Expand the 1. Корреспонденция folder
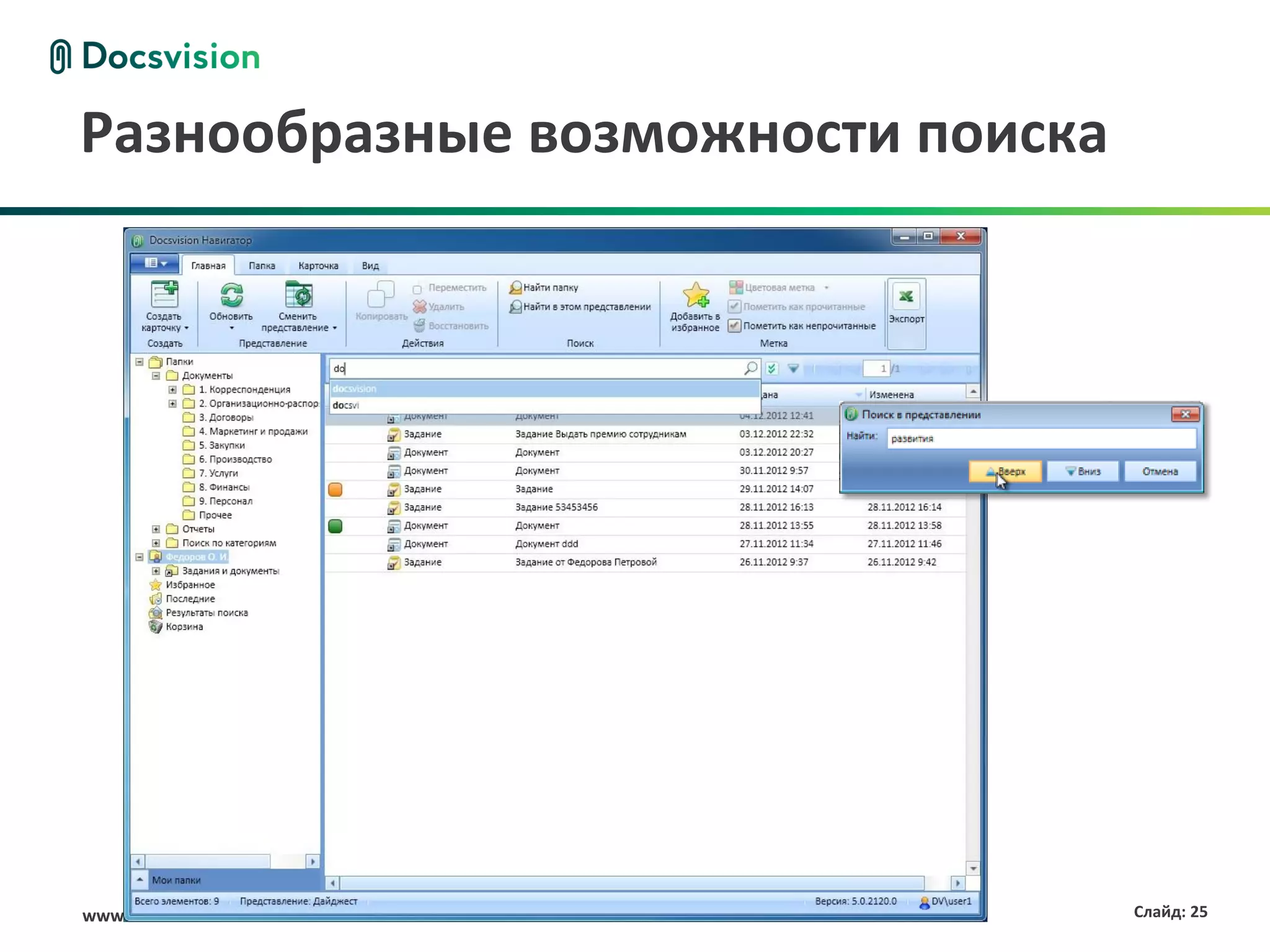The width and height of the screenshot is (1270, 952). tap(172, 390)
